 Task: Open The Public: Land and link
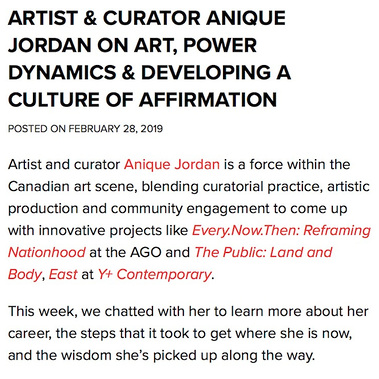263,252
